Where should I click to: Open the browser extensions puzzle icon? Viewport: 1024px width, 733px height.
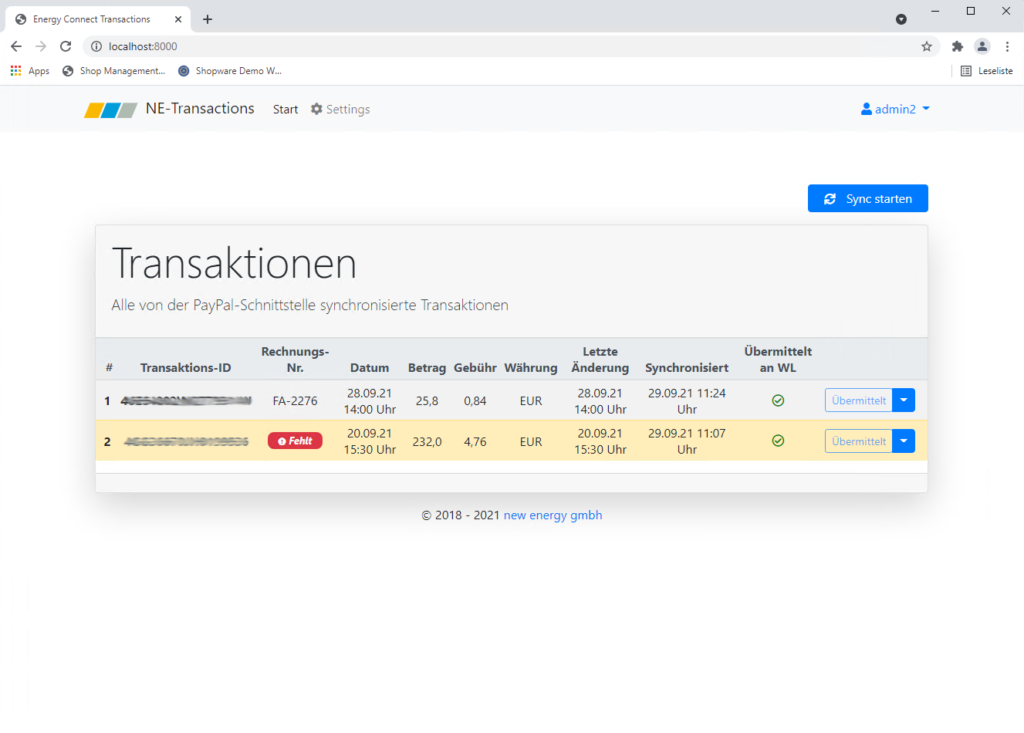tap(957, 46)
